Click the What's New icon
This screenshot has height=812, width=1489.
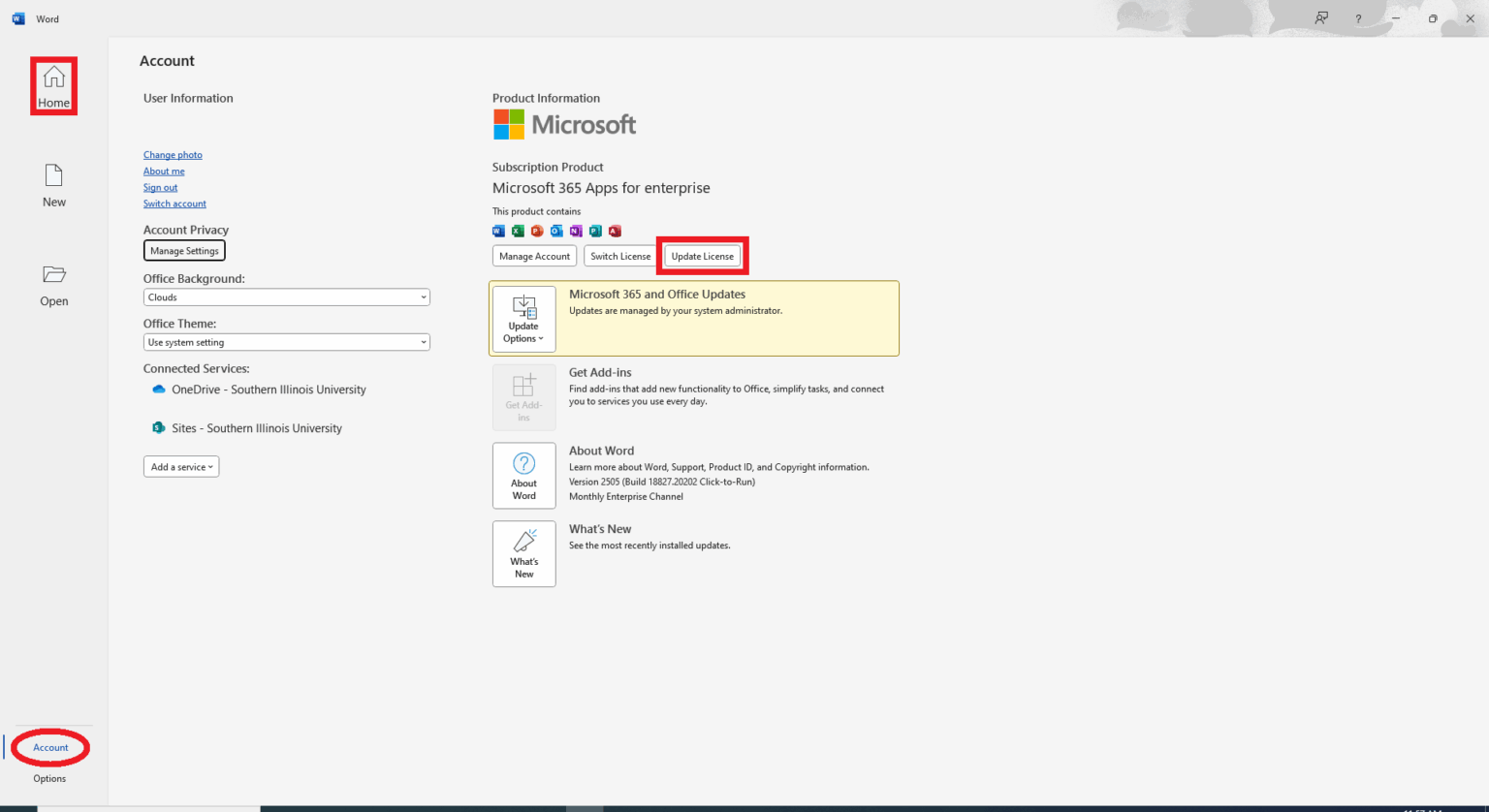[523, 553]
